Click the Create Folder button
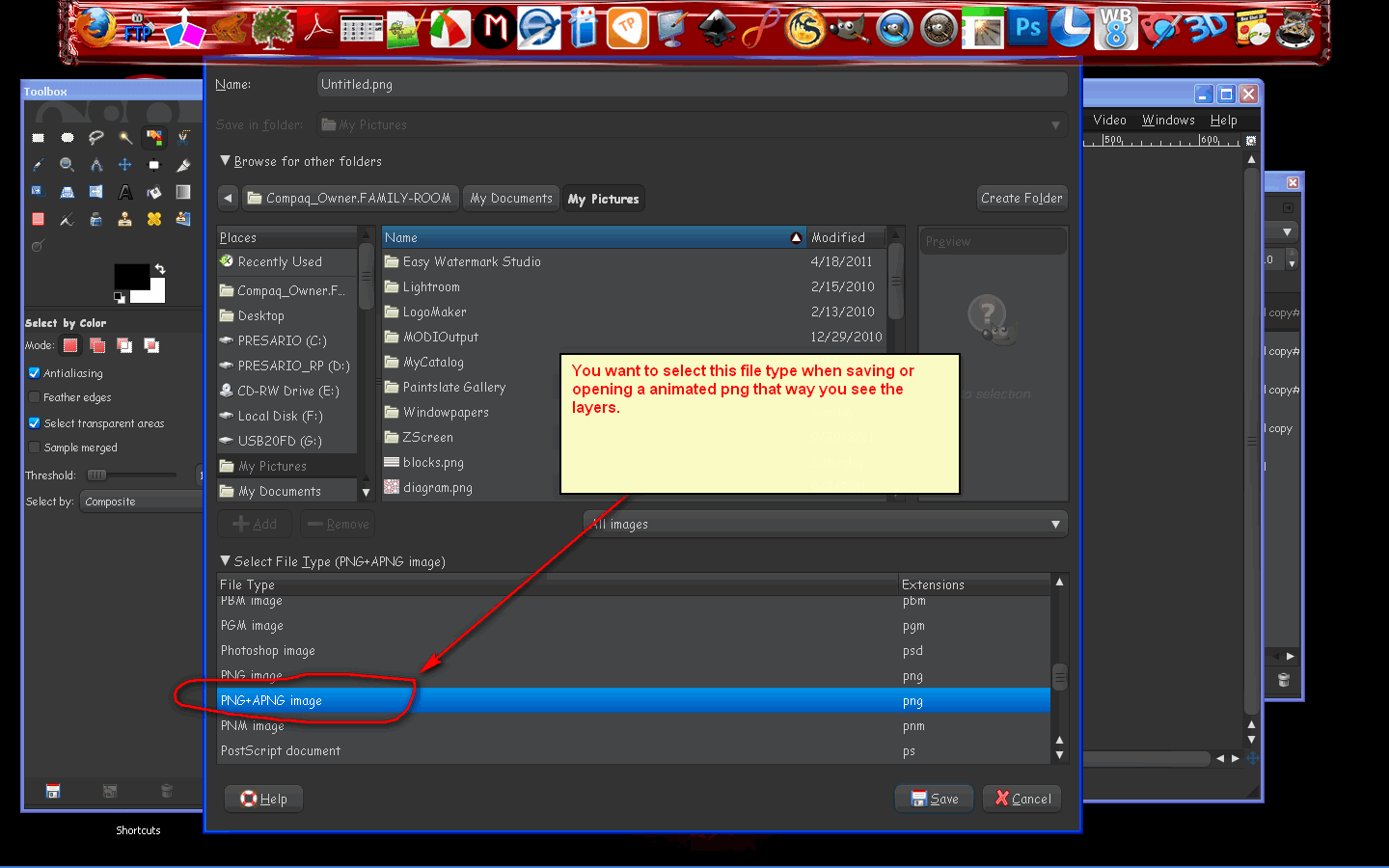 point(1021,199)
